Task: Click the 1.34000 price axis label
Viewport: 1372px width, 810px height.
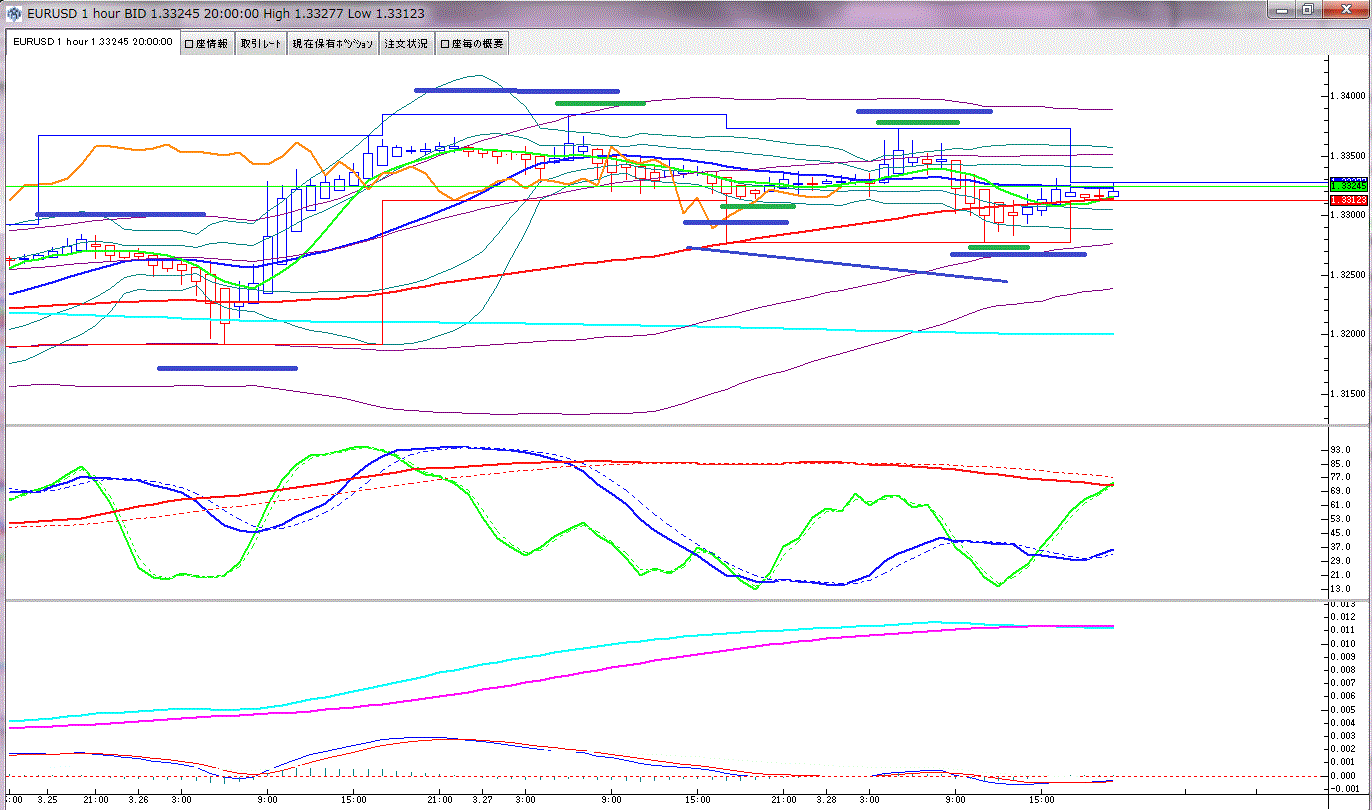Action: tap(1346, 96)
